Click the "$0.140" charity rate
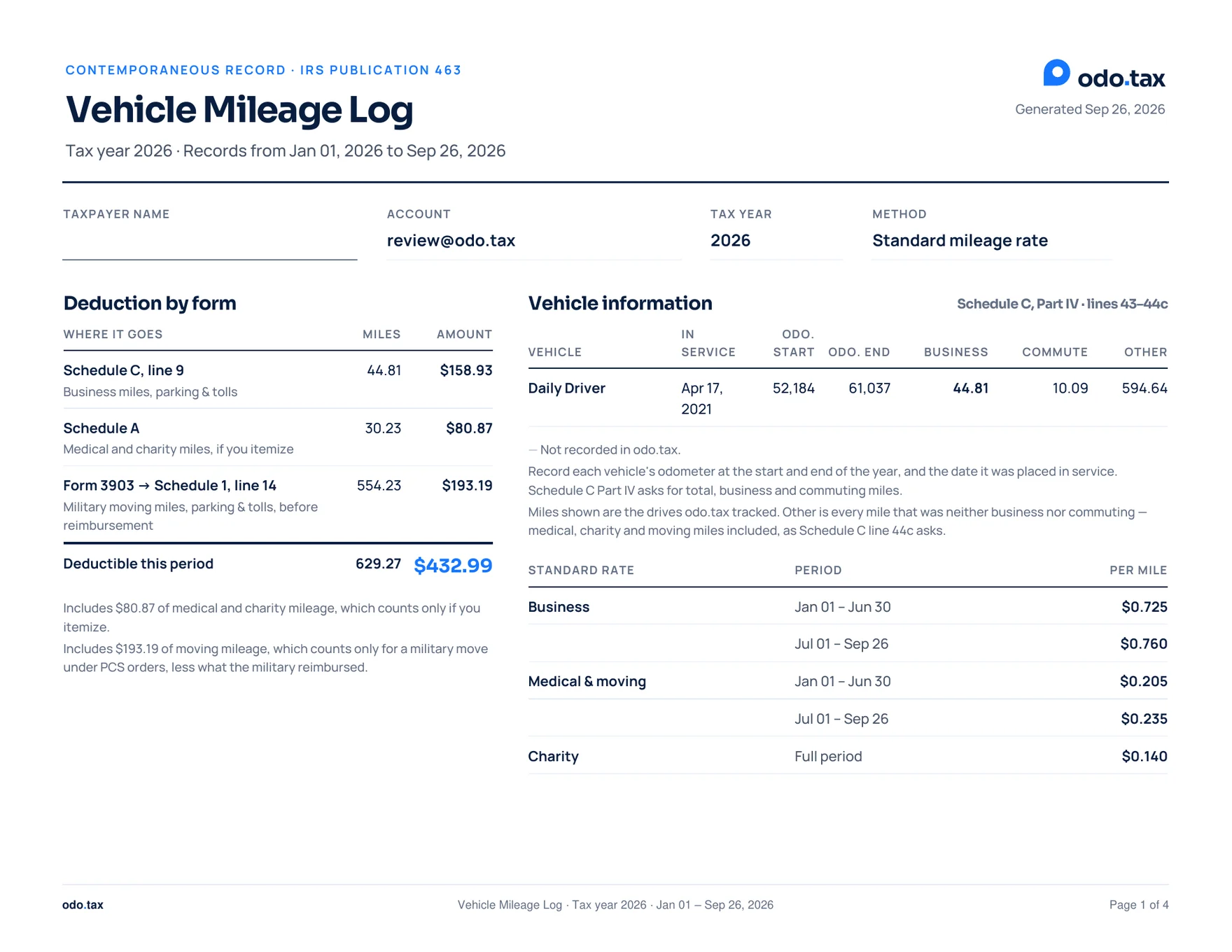This screenshot has height=952, width=1232. [1144, 757]
